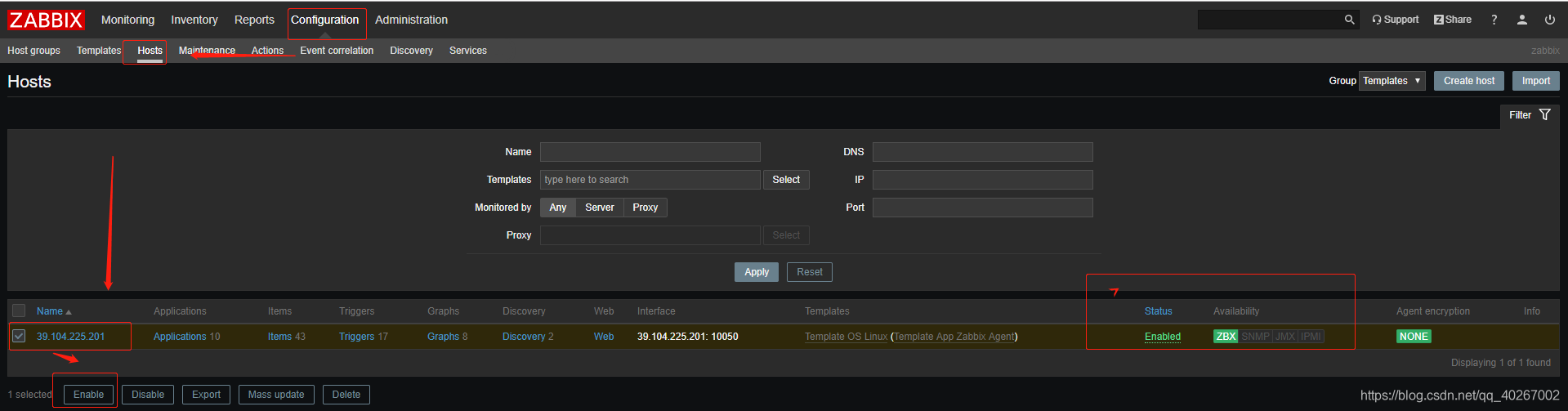
Task: Go to Services submenu
Action: (468, 51)
